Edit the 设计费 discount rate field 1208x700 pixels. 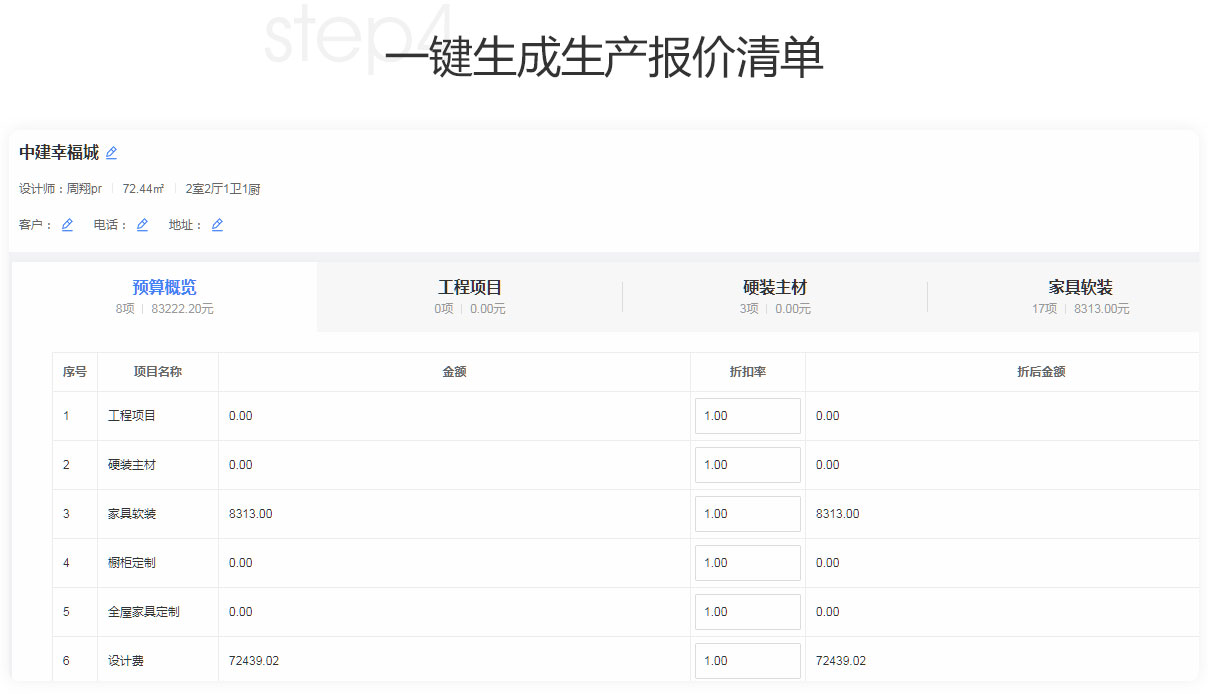[x=747, y=661]
